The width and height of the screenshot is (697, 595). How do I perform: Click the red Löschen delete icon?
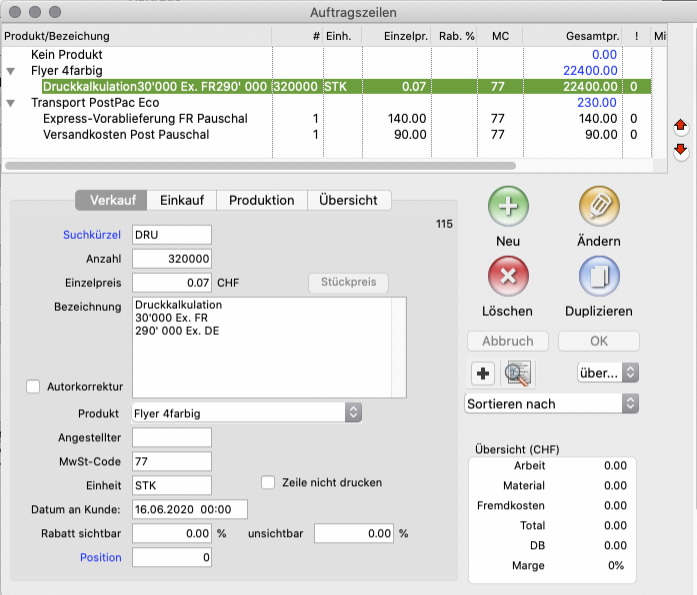[508, 277]
